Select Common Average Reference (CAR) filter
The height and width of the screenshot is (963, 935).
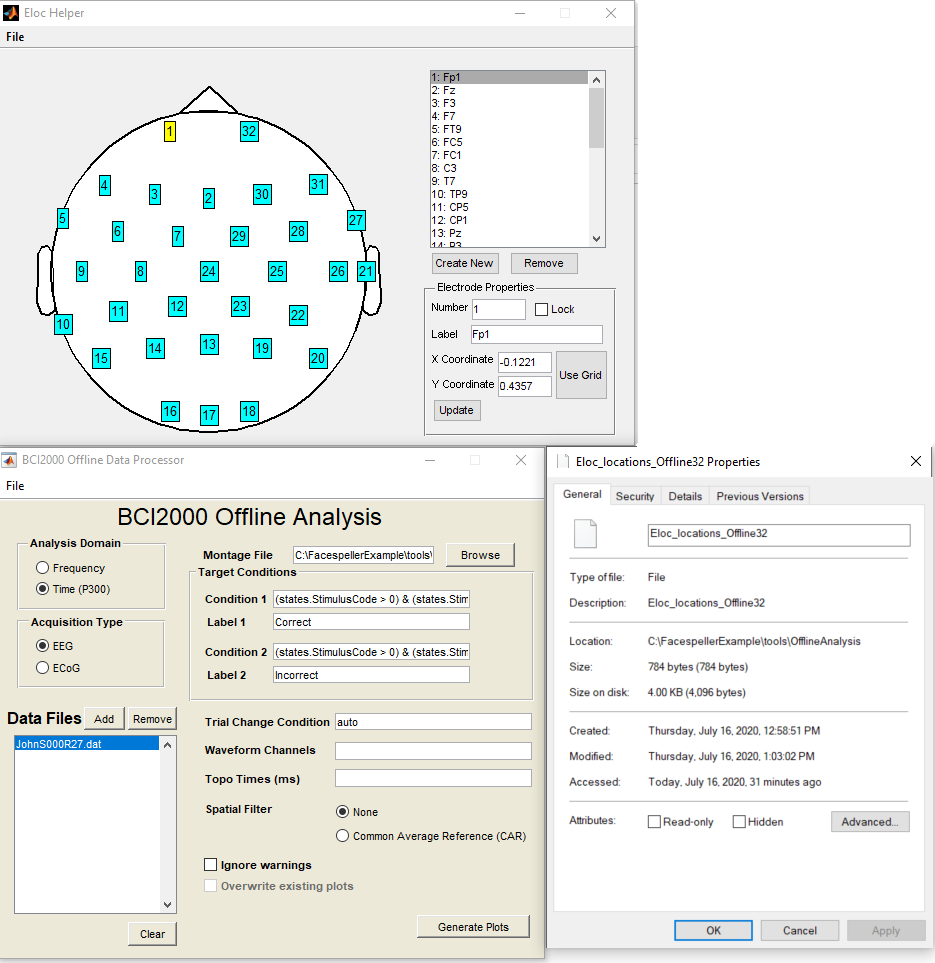tap(343, 836)
